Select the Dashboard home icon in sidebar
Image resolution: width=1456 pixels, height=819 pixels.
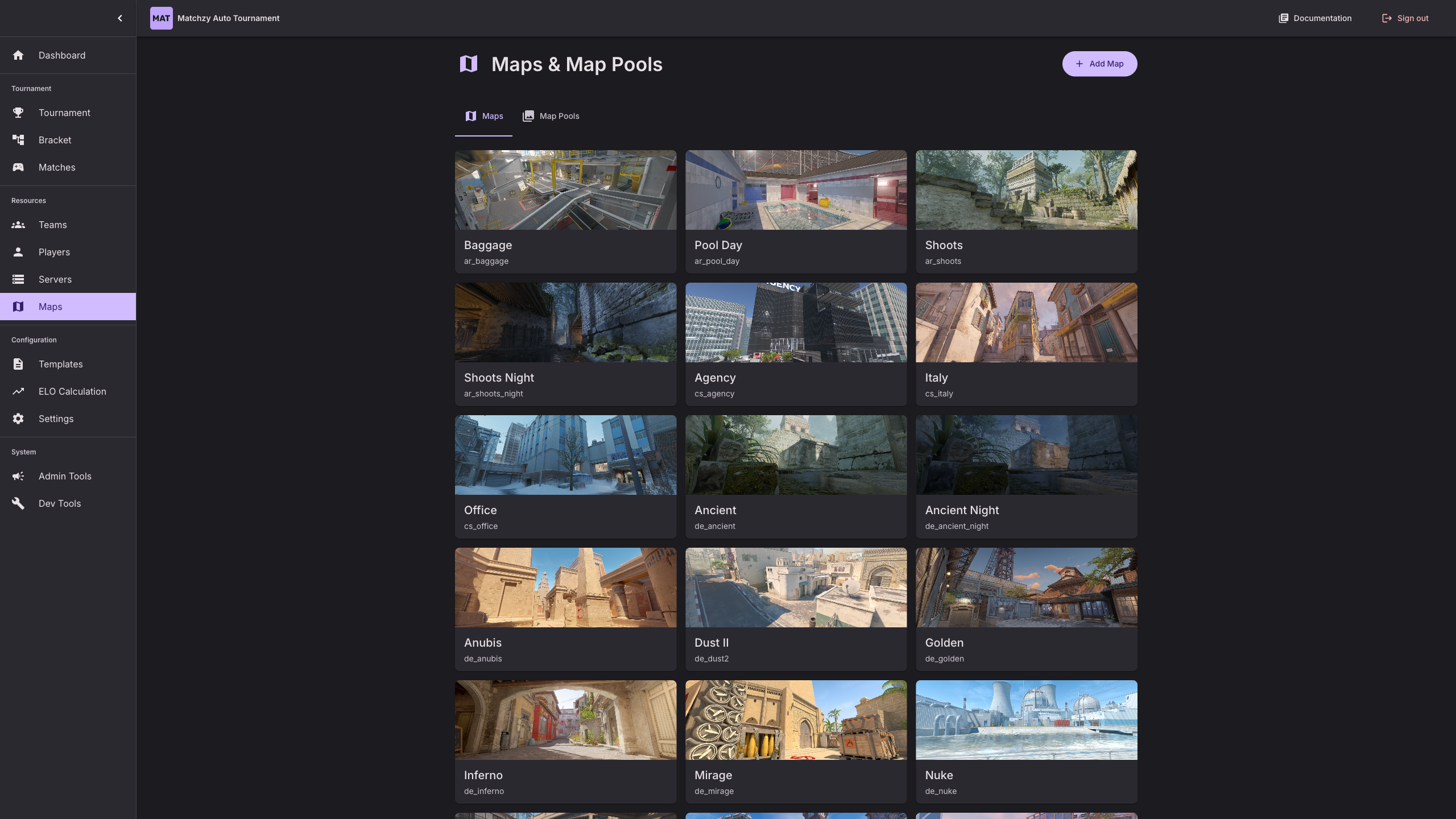pyautogui.click(x=18, y=55)
